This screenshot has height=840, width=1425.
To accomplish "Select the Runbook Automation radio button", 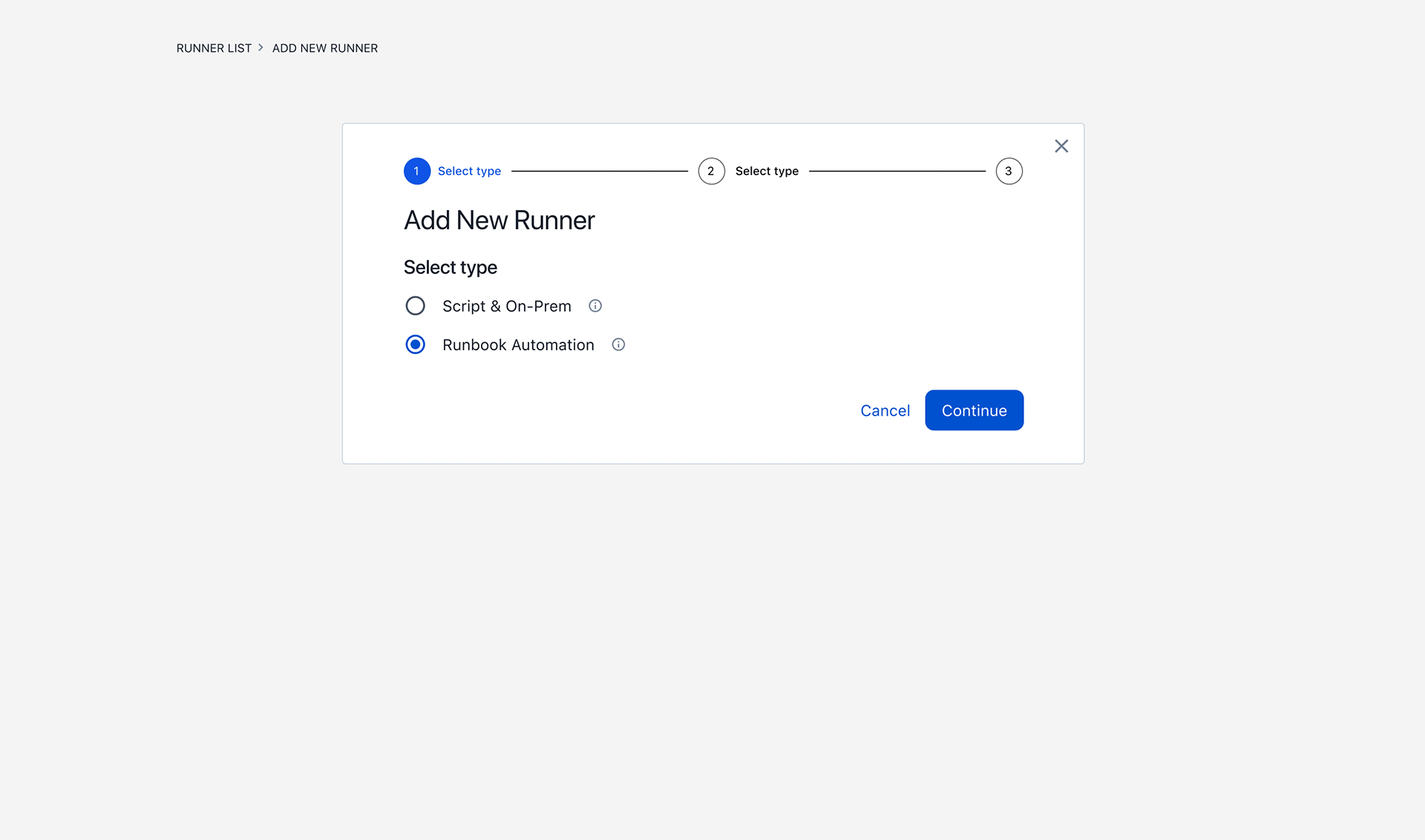I will pos(415,345).
